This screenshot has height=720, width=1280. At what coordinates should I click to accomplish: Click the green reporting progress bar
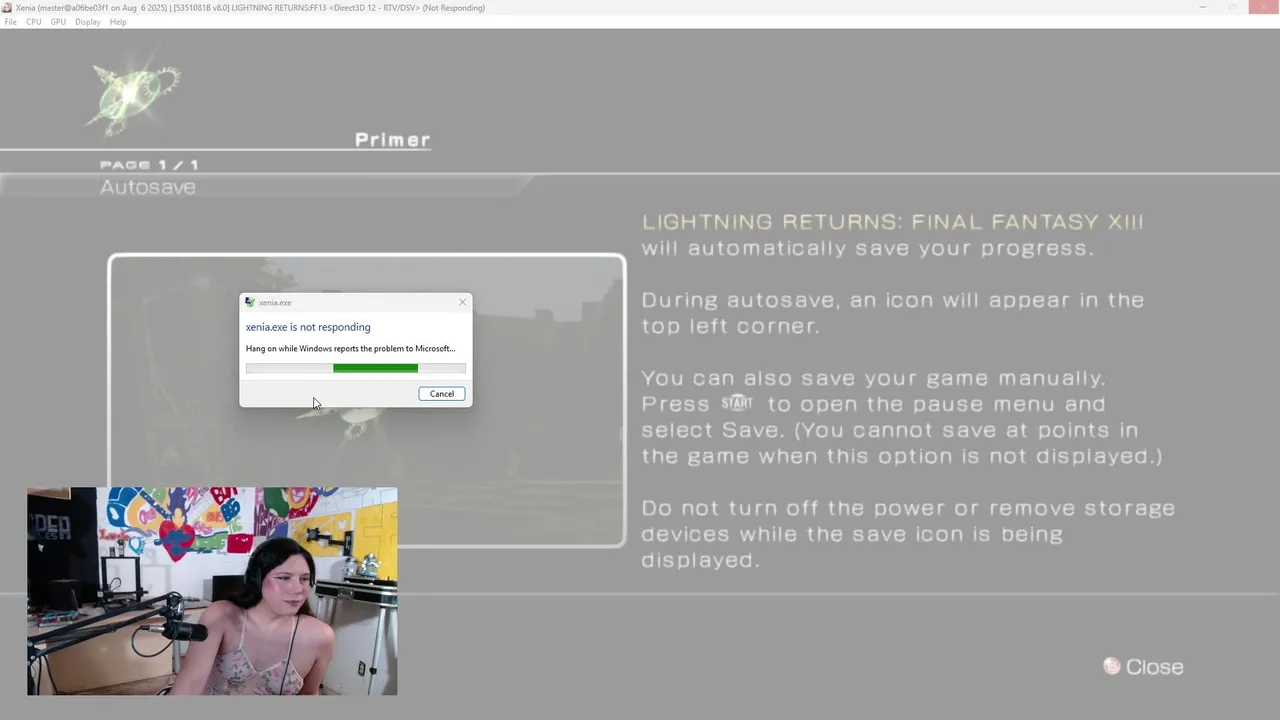coord(356,368)
